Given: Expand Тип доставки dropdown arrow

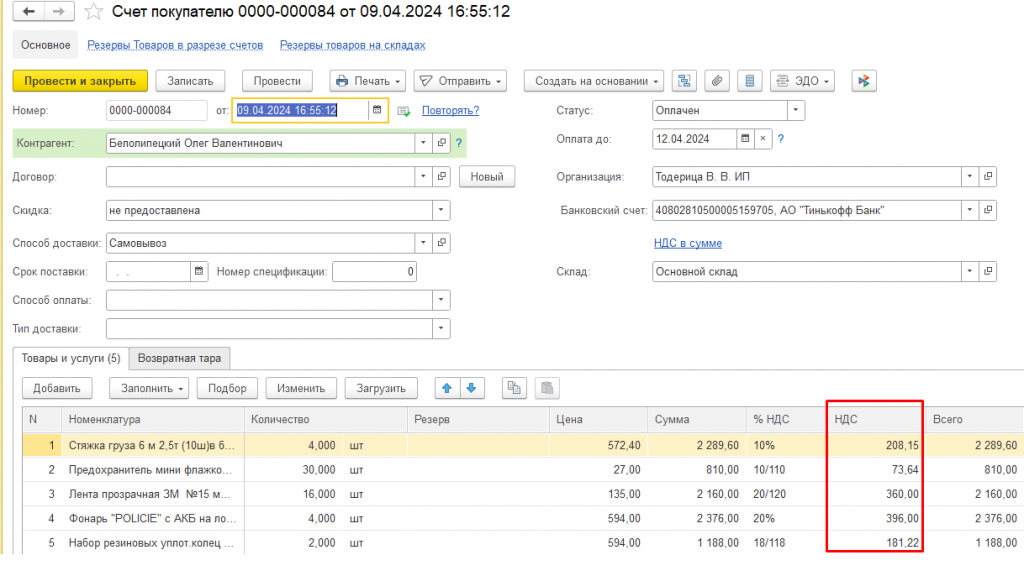Looking at the screenshot, I should point(441,328).
